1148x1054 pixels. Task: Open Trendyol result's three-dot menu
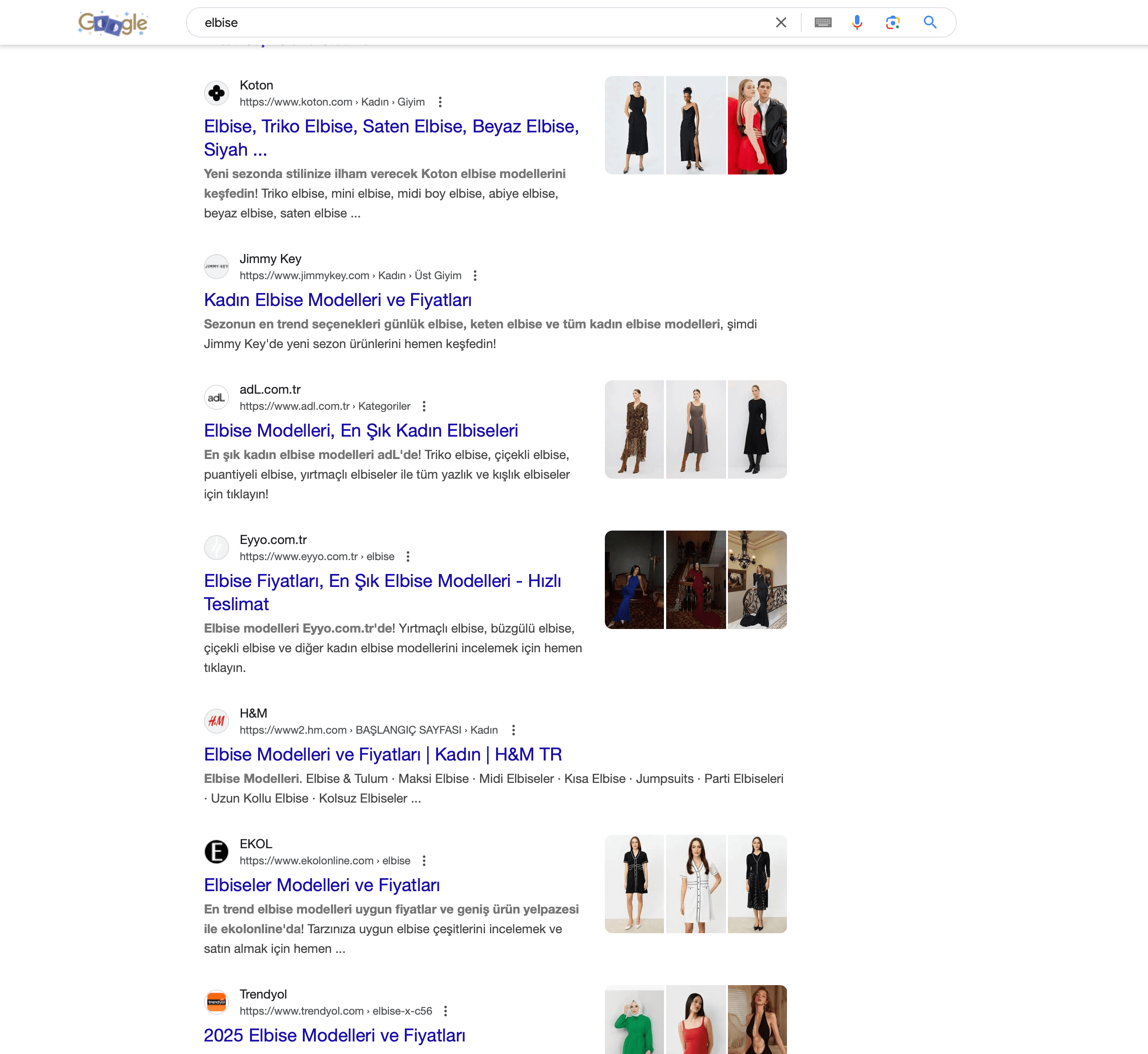(x=446, y=1011)
